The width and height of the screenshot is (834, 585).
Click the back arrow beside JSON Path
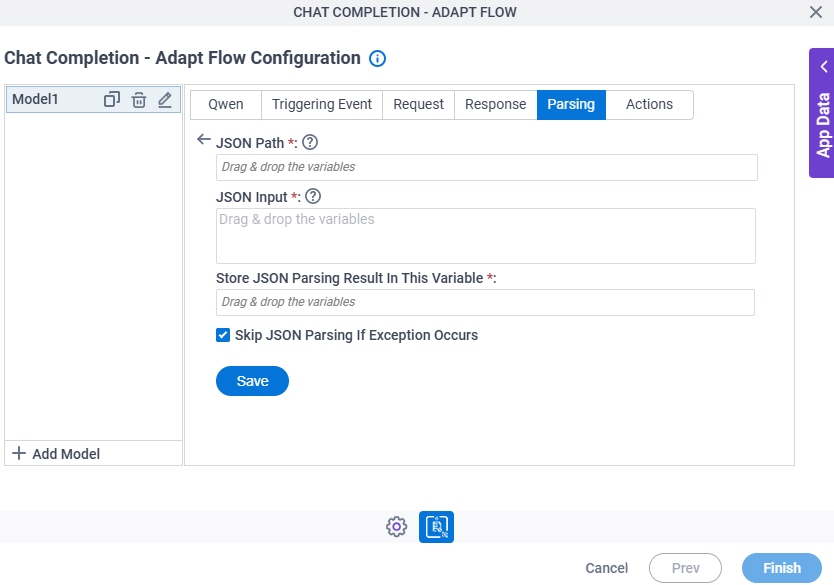click(204, 139)
